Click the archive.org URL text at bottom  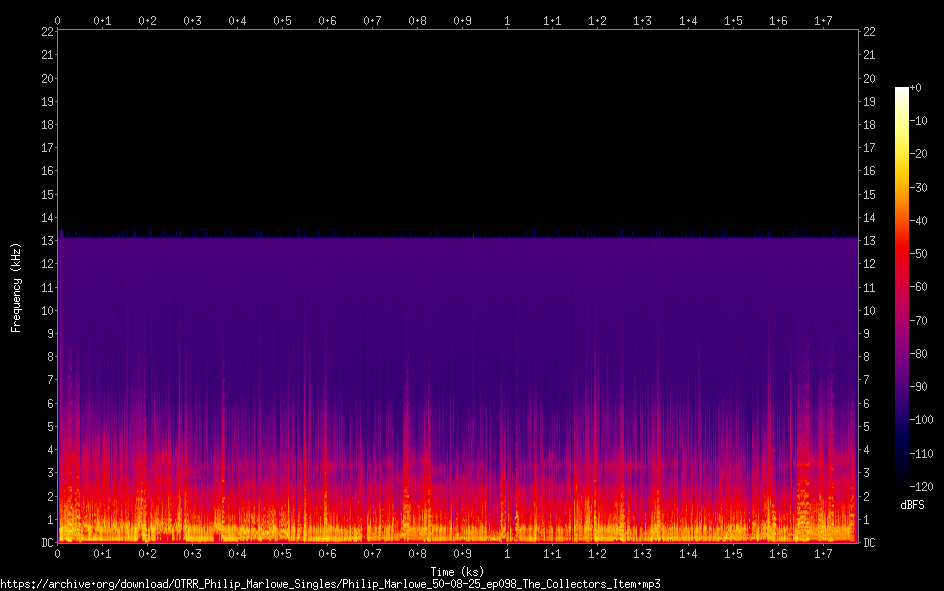pos(330,583)
